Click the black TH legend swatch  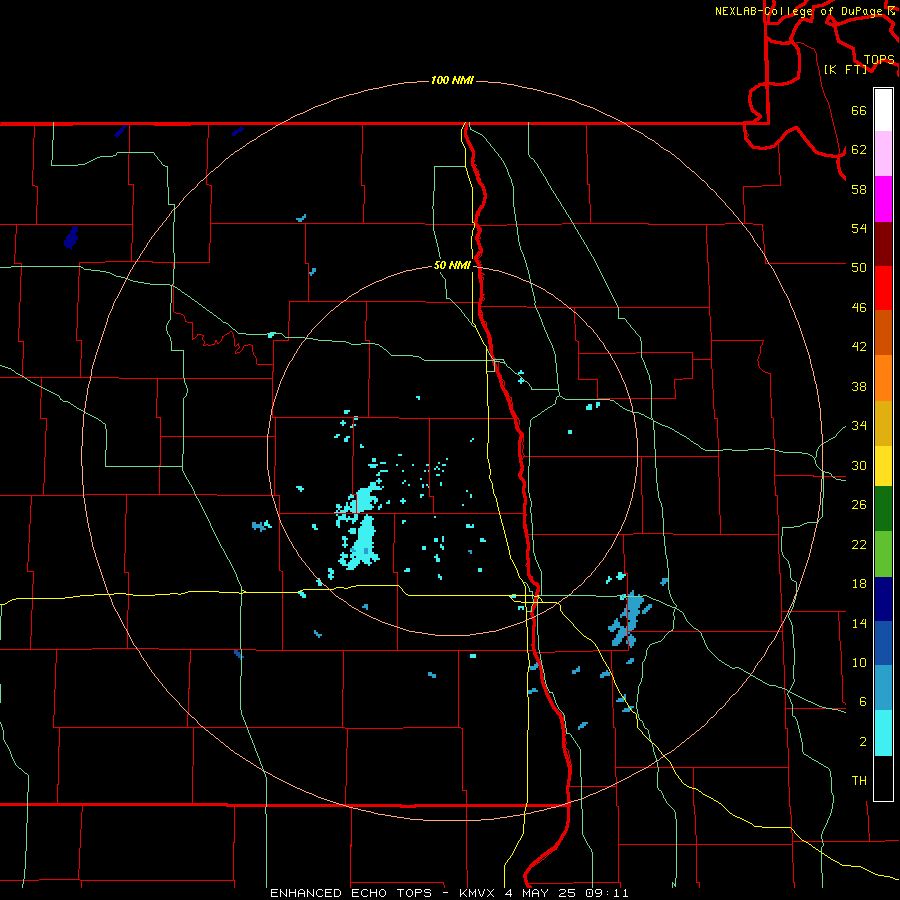coord(883,778)
